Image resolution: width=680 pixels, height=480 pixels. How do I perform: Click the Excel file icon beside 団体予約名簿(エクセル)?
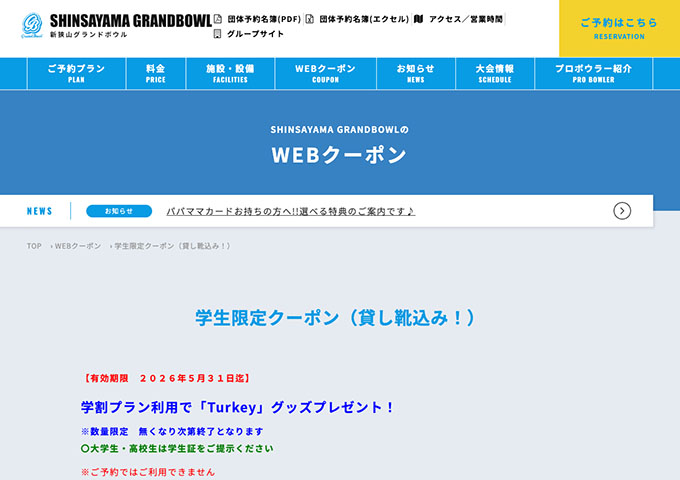point(310,19)
